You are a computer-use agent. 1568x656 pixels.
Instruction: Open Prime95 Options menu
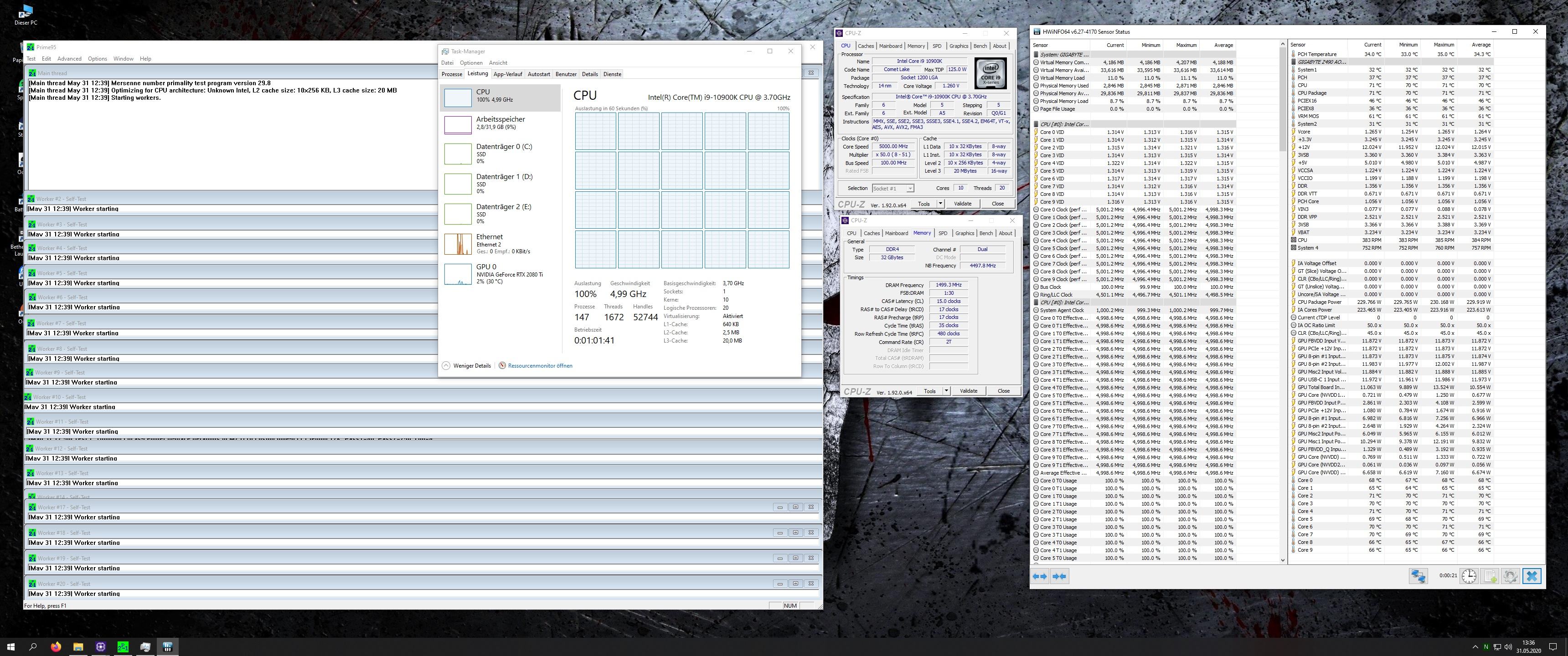(x=98, y=59)
